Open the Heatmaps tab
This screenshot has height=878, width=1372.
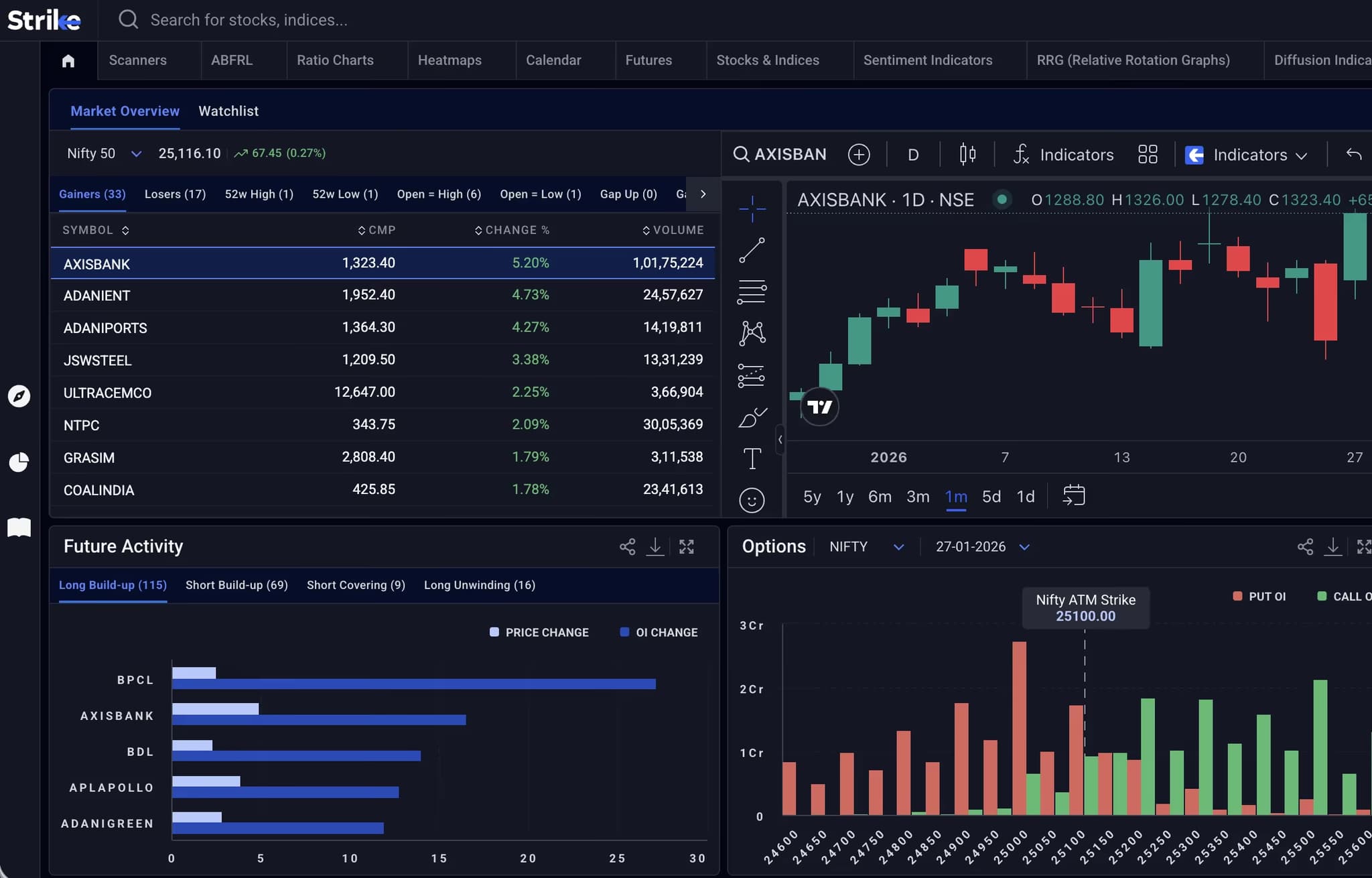tap(450, 60)
